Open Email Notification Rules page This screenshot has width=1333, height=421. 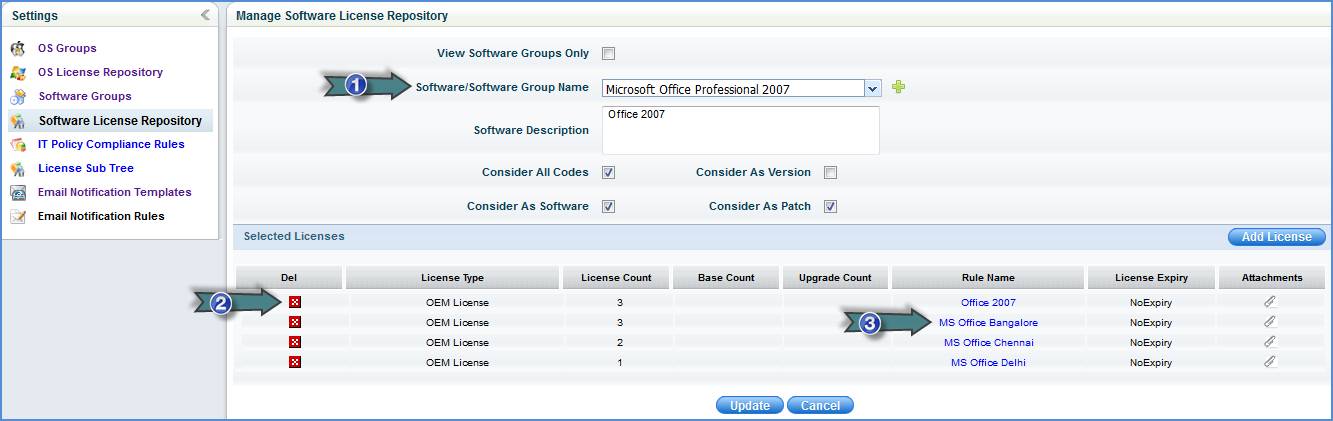click(101, 216)
